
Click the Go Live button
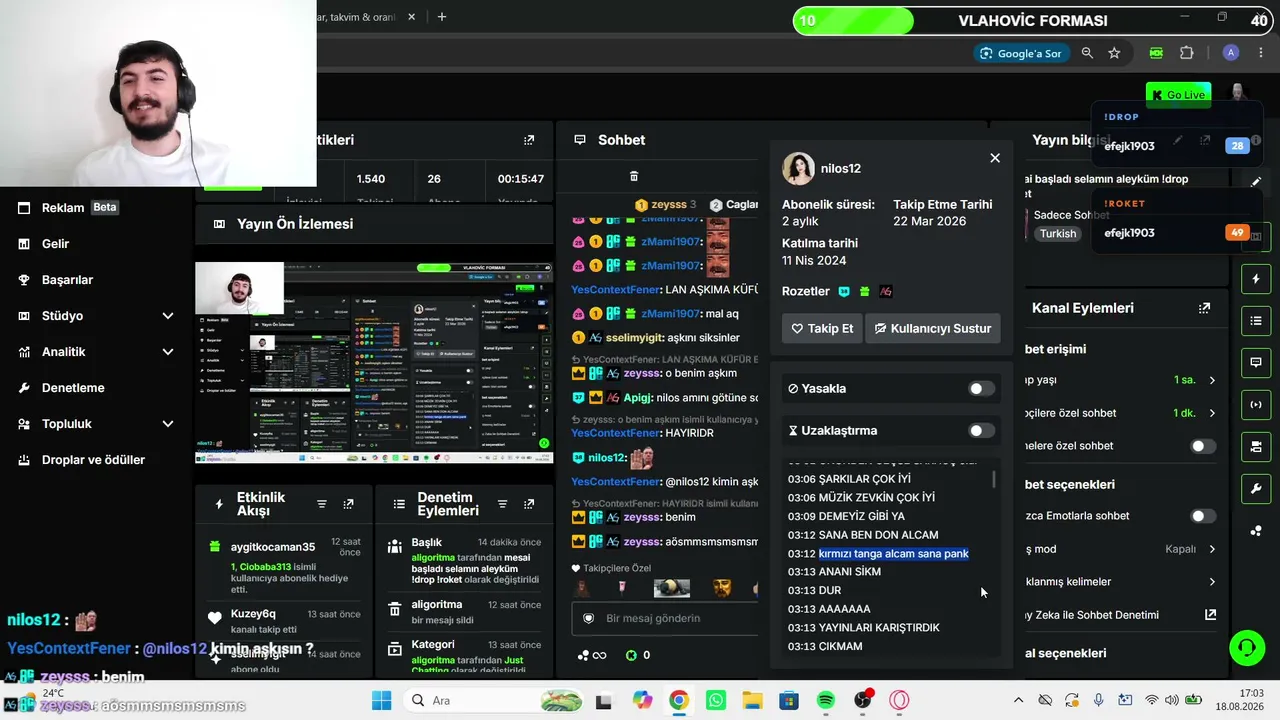coord(1178,95)
